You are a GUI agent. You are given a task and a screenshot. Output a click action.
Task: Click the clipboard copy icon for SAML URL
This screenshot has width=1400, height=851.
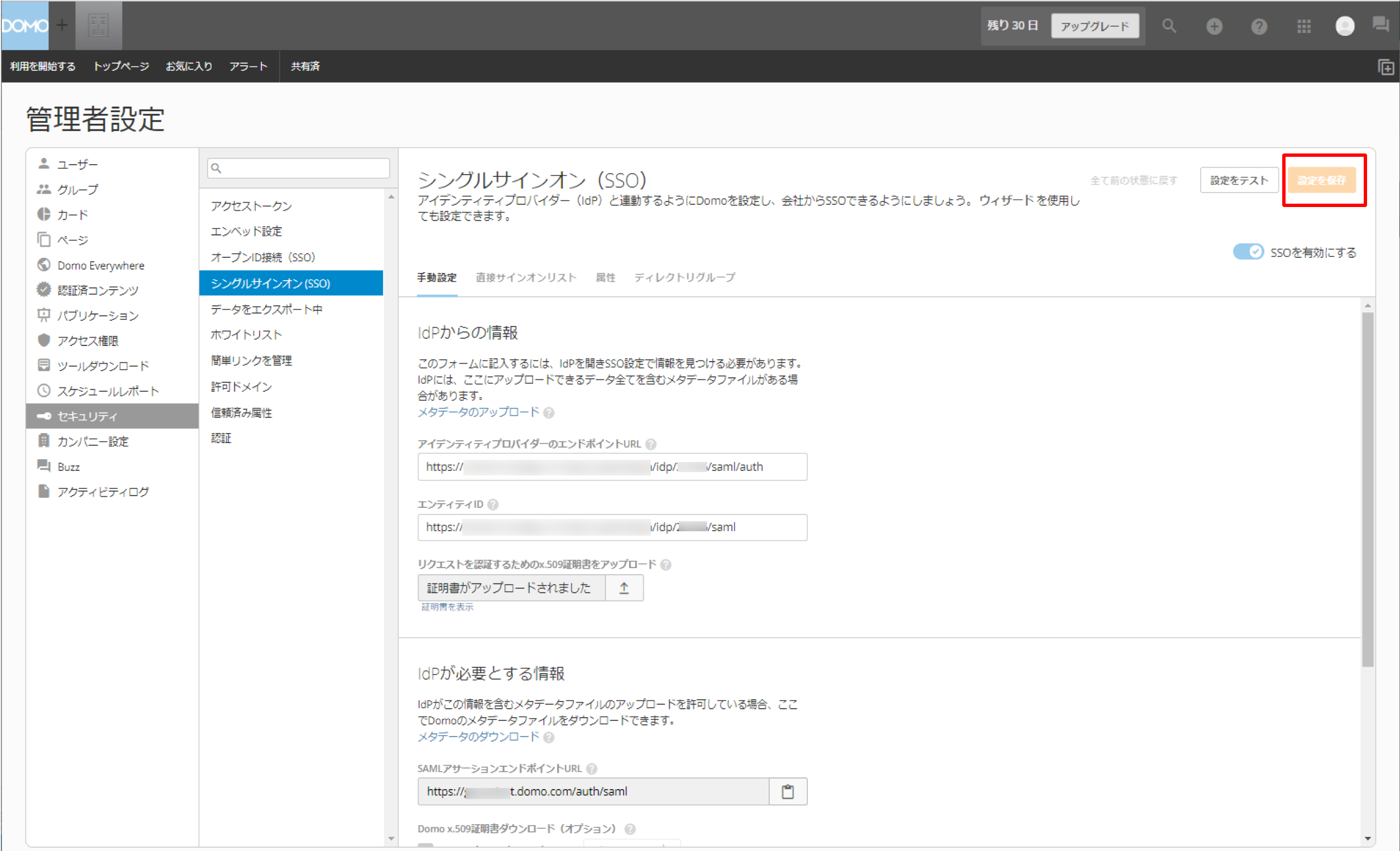coord(788,791)
